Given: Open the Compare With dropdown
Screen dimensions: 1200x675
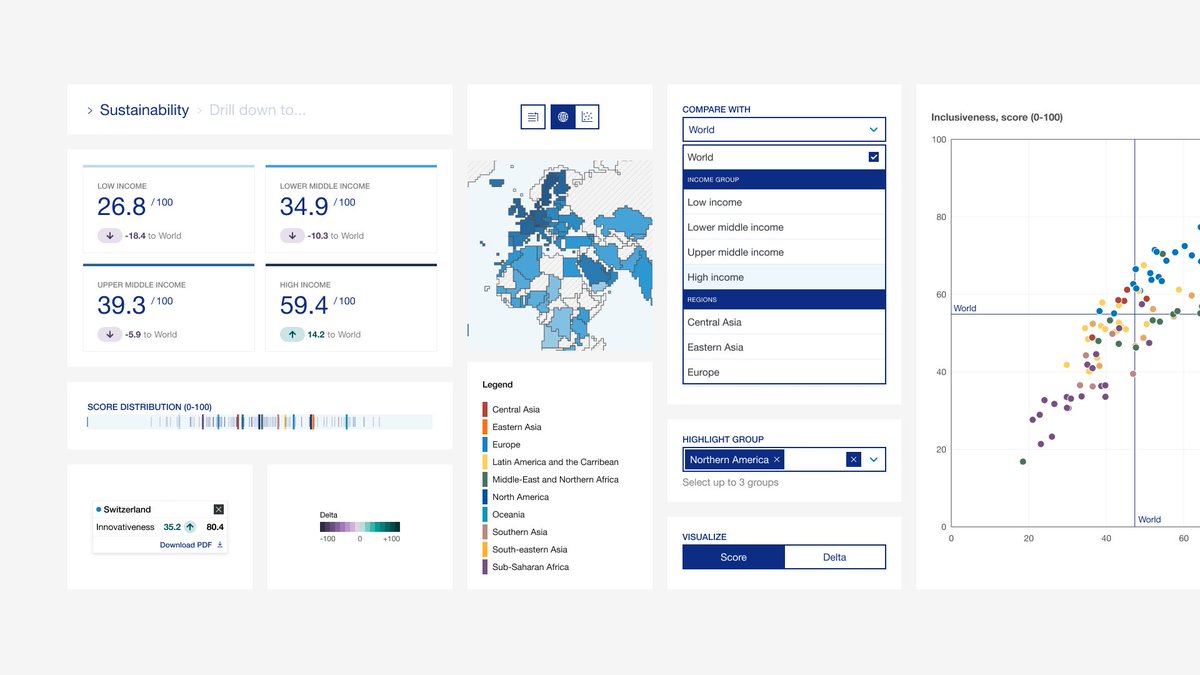Looking at the screenshot, I should click(783, 129).
